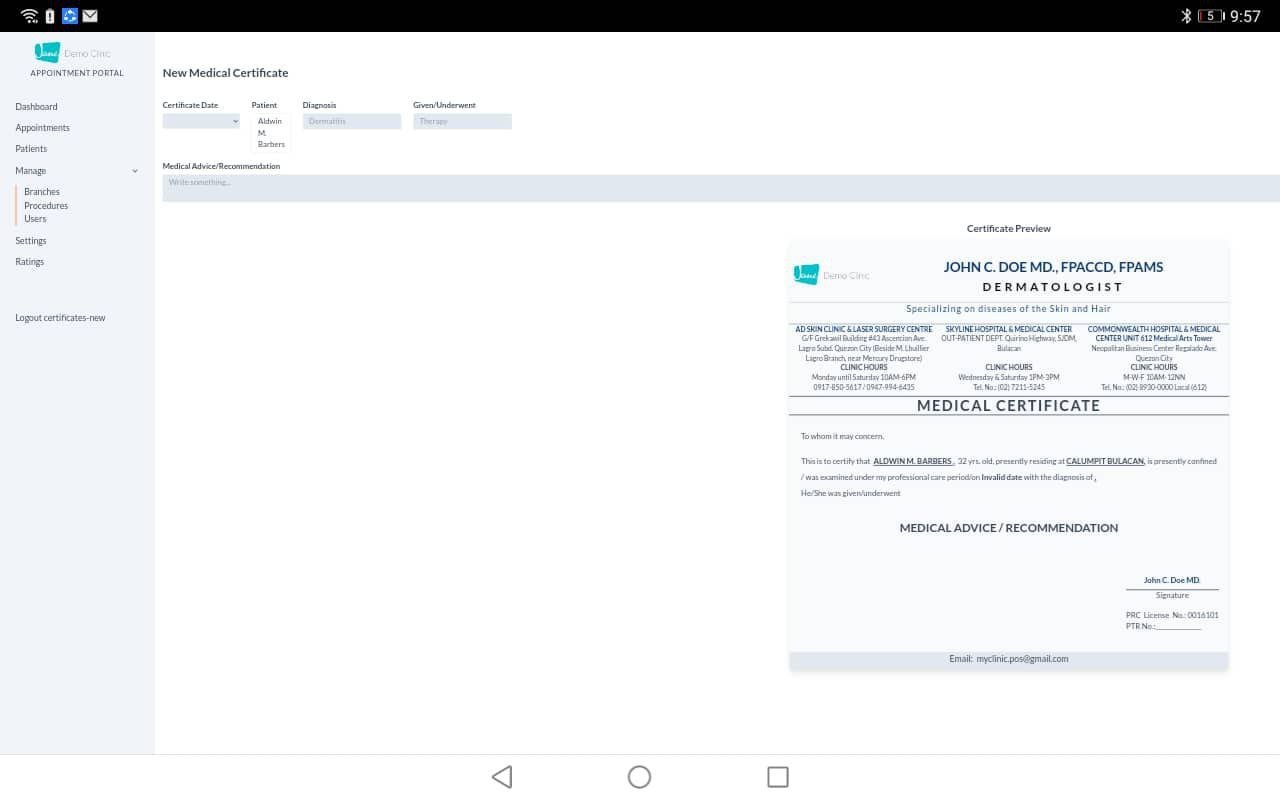Image resolution: width=1280 pixels, height=800 pixels.
Task: Tap the mail notification icon in status bar
Action: tap(90, 16)
